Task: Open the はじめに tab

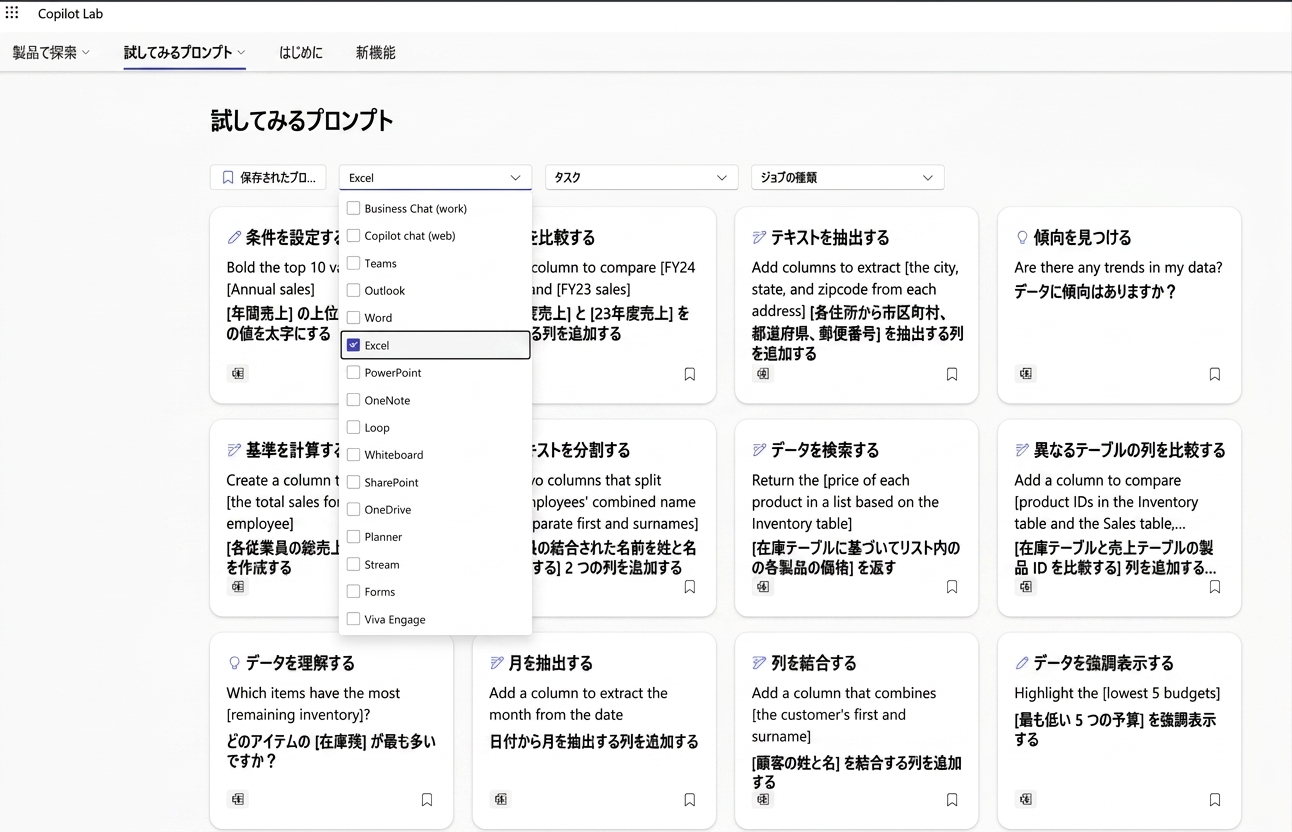Action: pos(301,52)
